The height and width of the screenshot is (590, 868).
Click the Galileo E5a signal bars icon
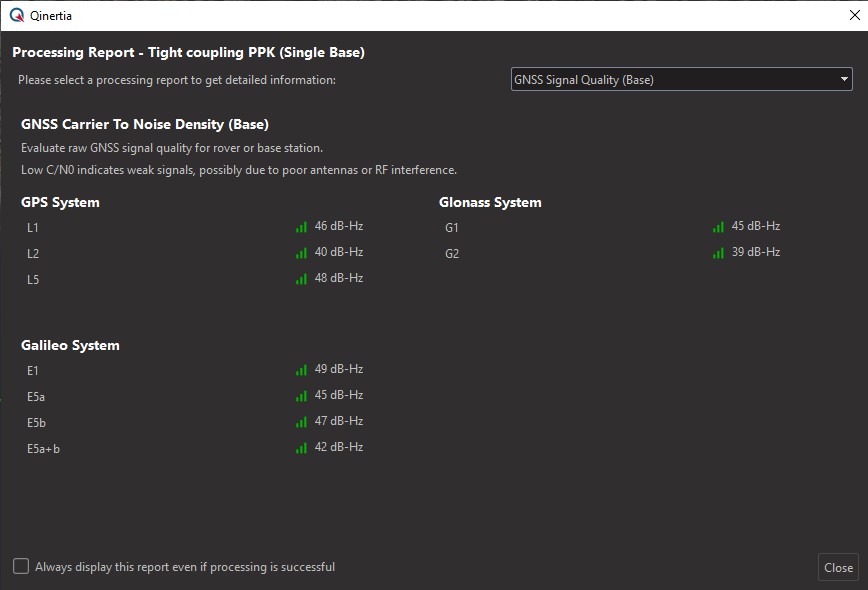[x=301, y=396]
